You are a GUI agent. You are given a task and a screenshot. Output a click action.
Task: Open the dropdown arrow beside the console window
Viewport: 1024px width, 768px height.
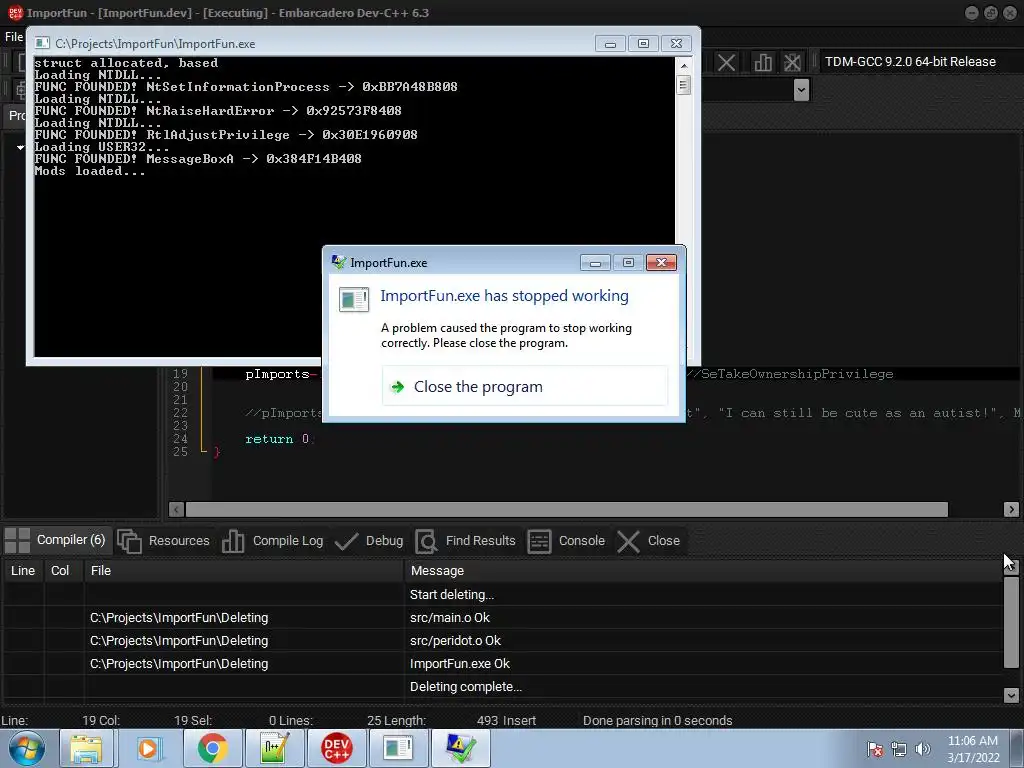pyautogui.click(x=801, y=89)
